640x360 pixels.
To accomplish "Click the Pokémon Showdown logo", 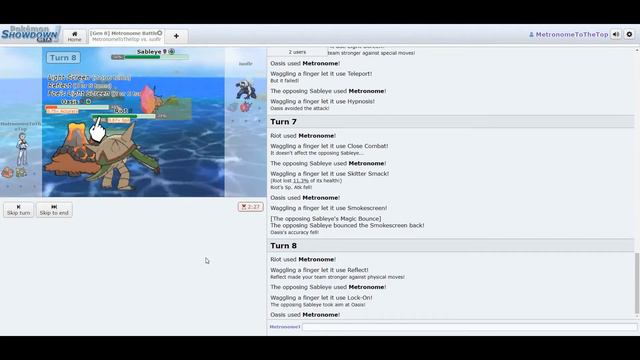I will point(31,34).
